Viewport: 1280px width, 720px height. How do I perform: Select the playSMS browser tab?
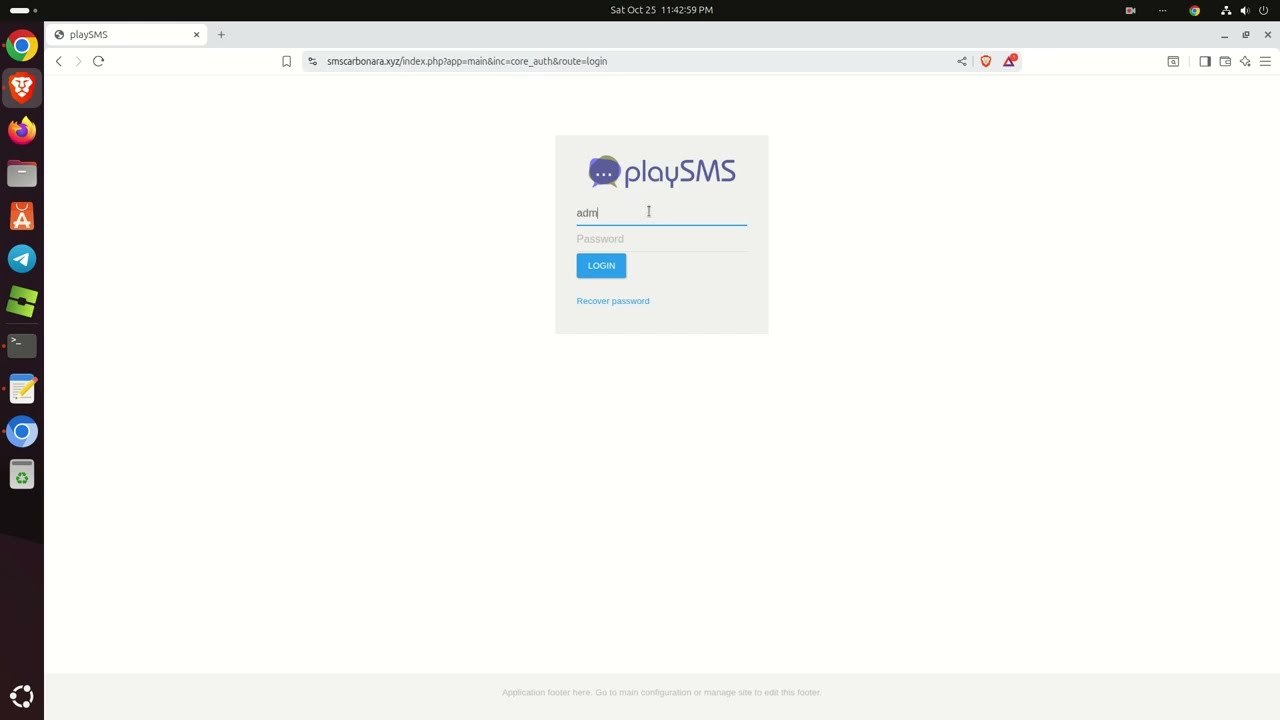click(125, 34)
